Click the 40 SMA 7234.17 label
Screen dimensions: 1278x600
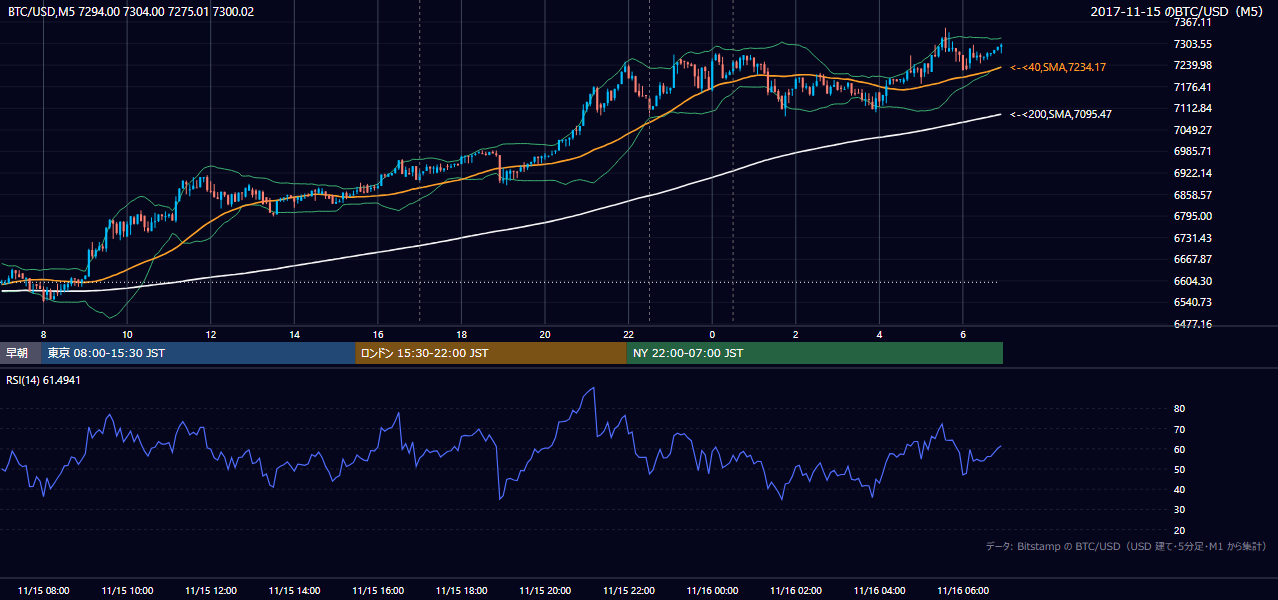(x=1058, y=67)
